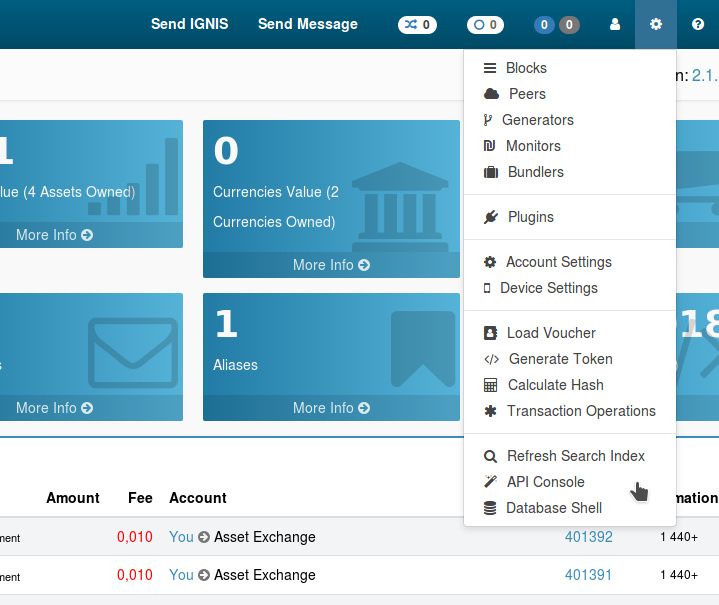This screenshot has height=605, width=719.
Task: Click Send Message in the header
Action: tap(308, 24)
